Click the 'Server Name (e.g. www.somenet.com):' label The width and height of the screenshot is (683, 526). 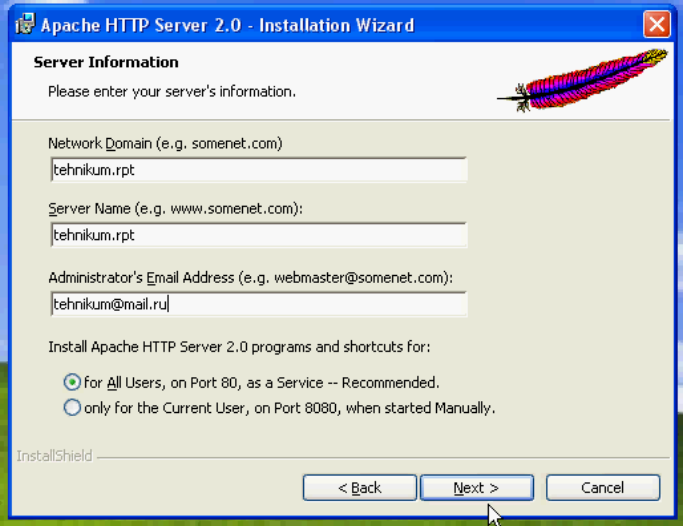point(175,209)
